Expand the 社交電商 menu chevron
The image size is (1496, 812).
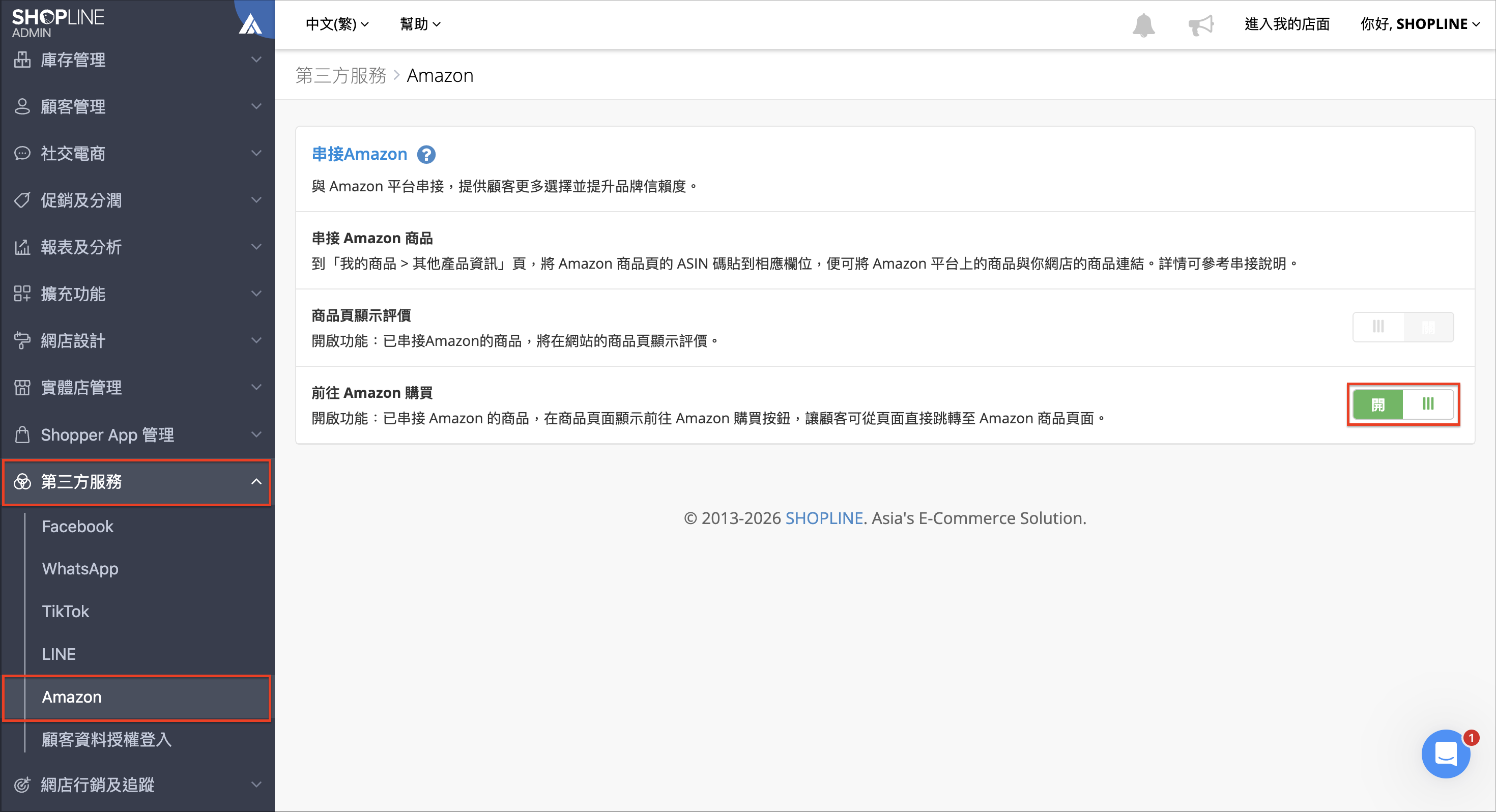tap(256, 153)
